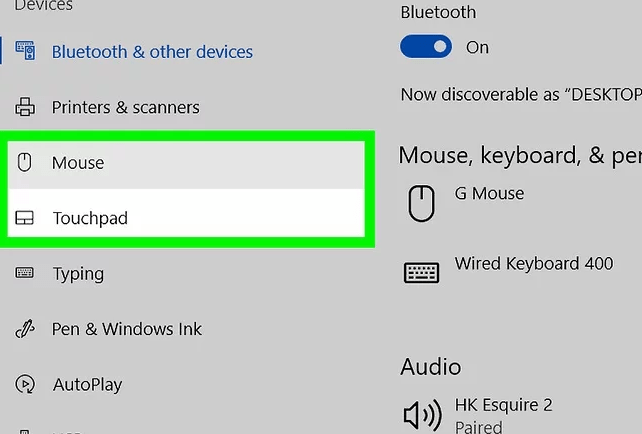Click the Printers & scanners printer icon
This screenshot has width=642, height=434.
[25, 107]
